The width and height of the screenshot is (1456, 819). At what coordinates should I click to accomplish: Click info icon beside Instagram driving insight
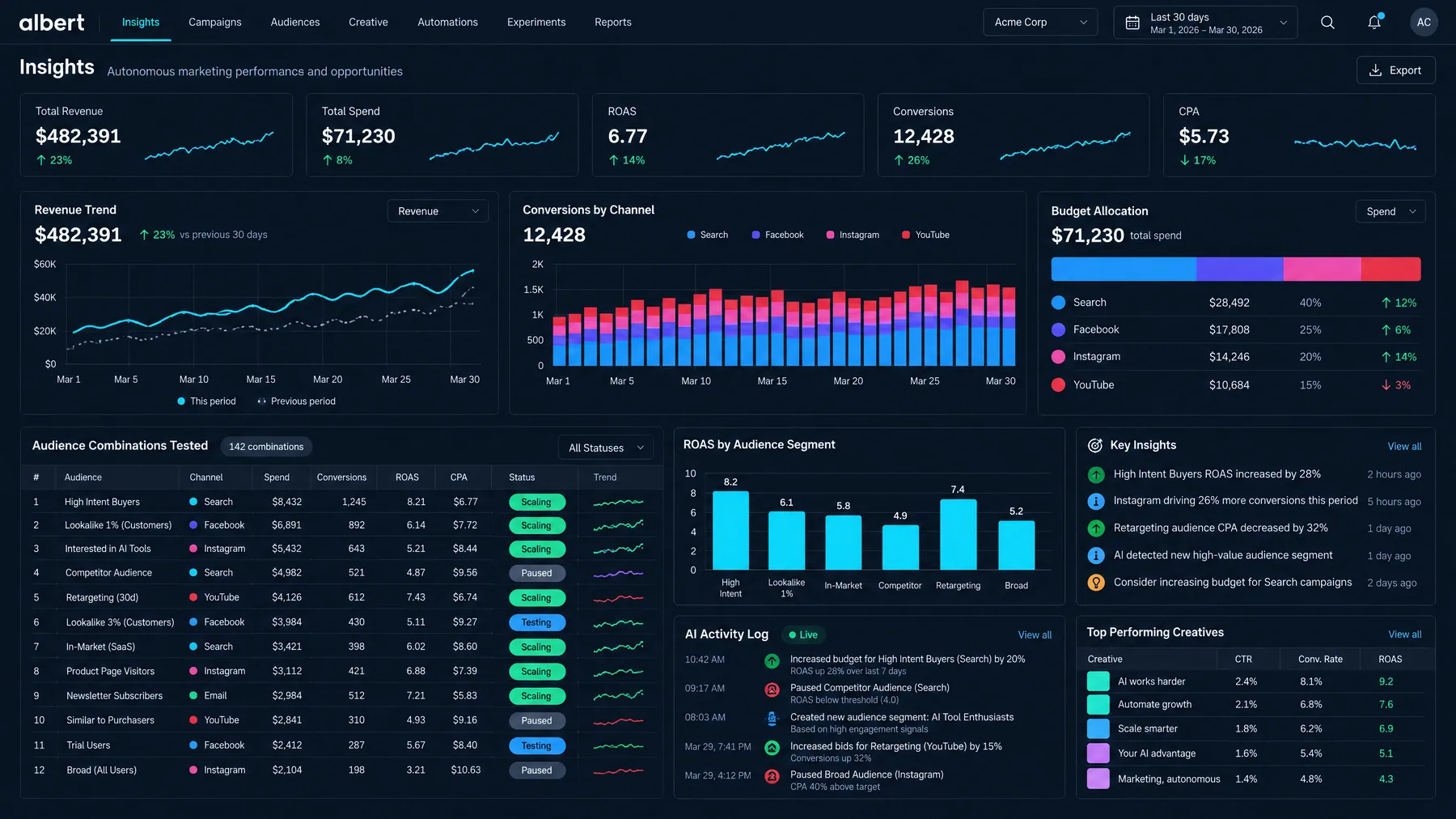(1096, 502)
